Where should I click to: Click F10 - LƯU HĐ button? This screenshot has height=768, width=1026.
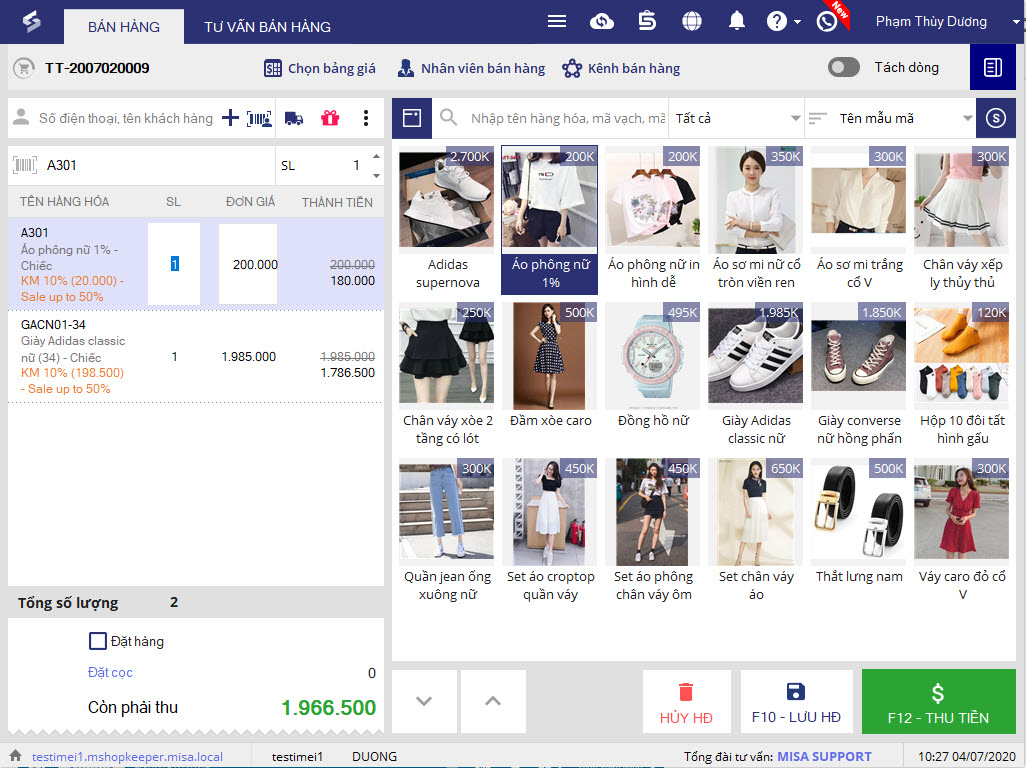[x=796, y=701]
